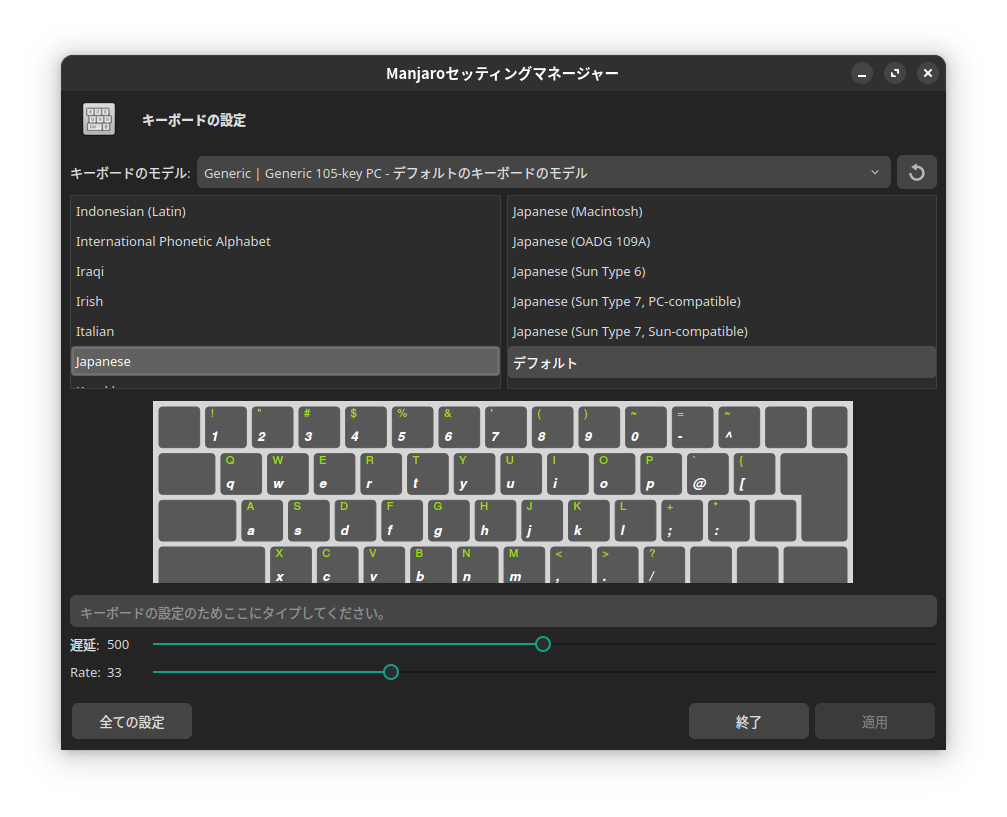Select Italian in the layout list
Screen dimensions: 1007x817
[x=285, y=331]
